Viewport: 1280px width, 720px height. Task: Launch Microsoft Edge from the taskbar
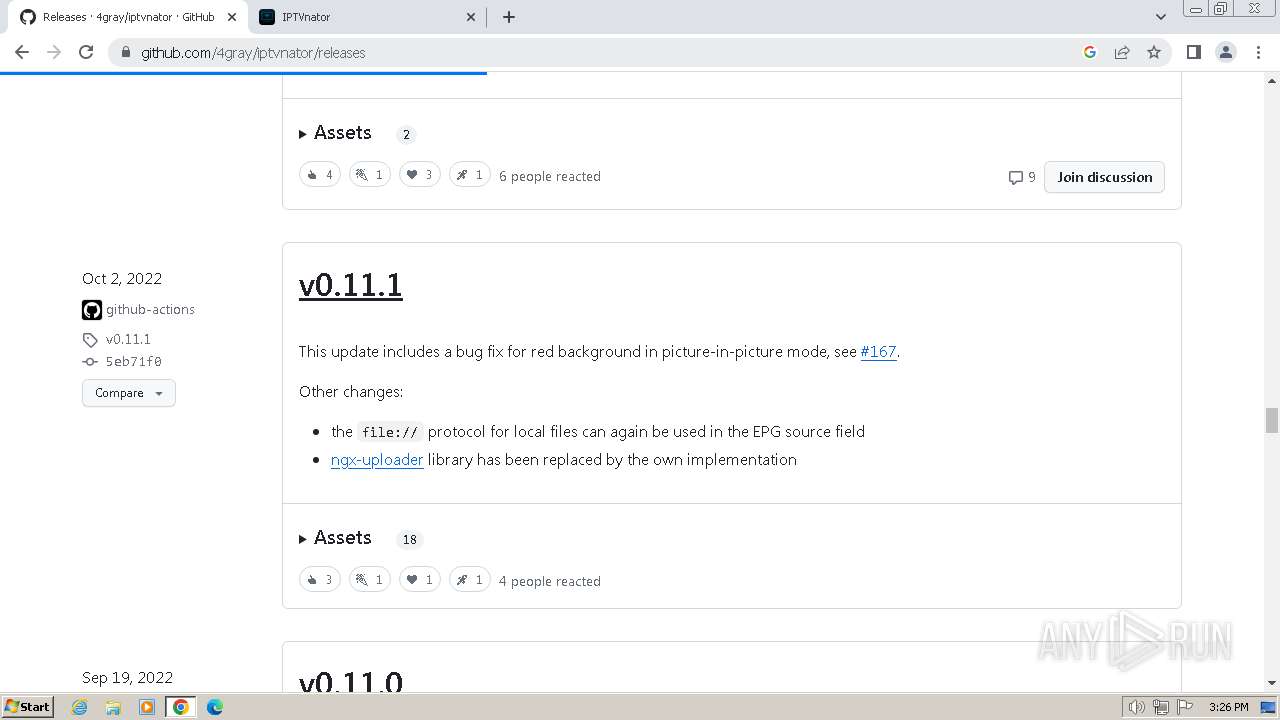point(215,707)
